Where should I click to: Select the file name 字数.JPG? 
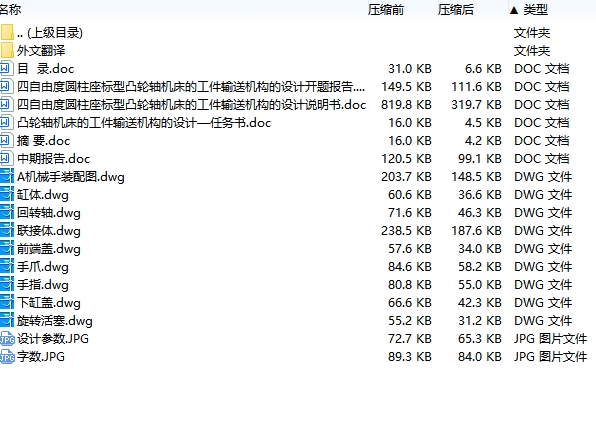pyautogui.click(x=41, y=357)
